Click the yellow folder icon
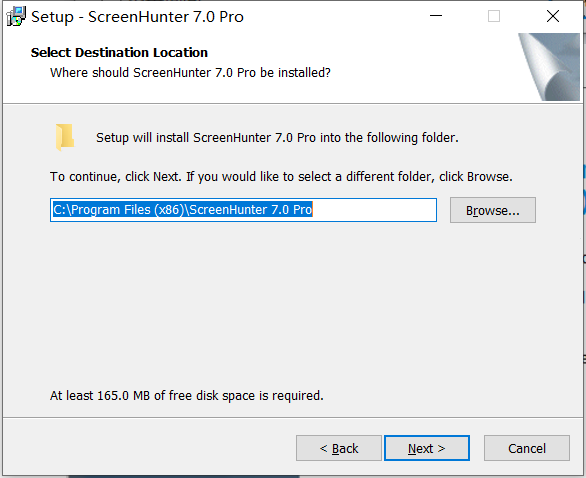The width and height of the screenshot is (586, 478). click(x=65, y=137)
